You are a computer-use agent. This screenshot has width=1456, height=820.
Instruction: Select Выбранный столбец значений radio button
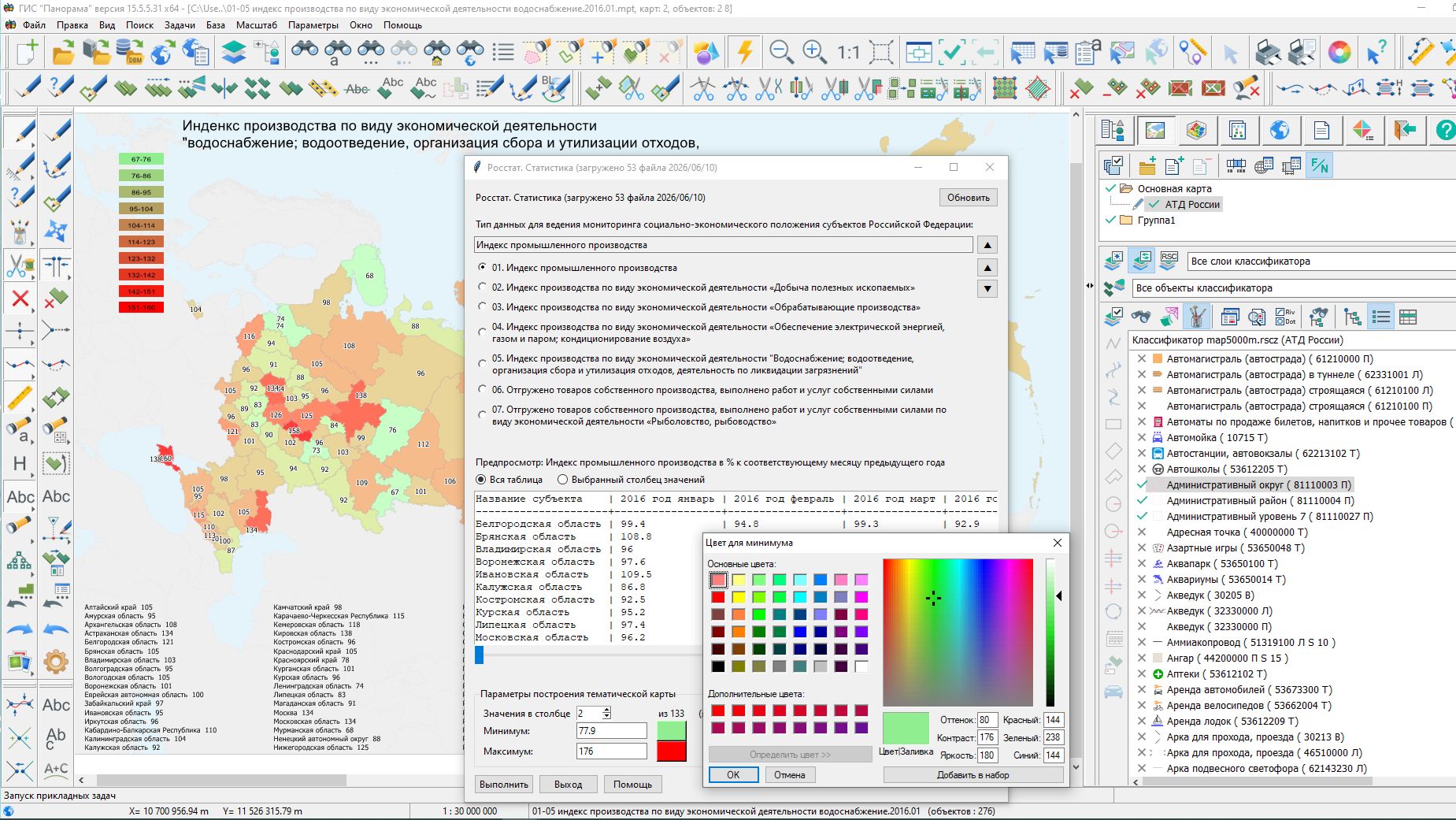[x=563, y=480]
